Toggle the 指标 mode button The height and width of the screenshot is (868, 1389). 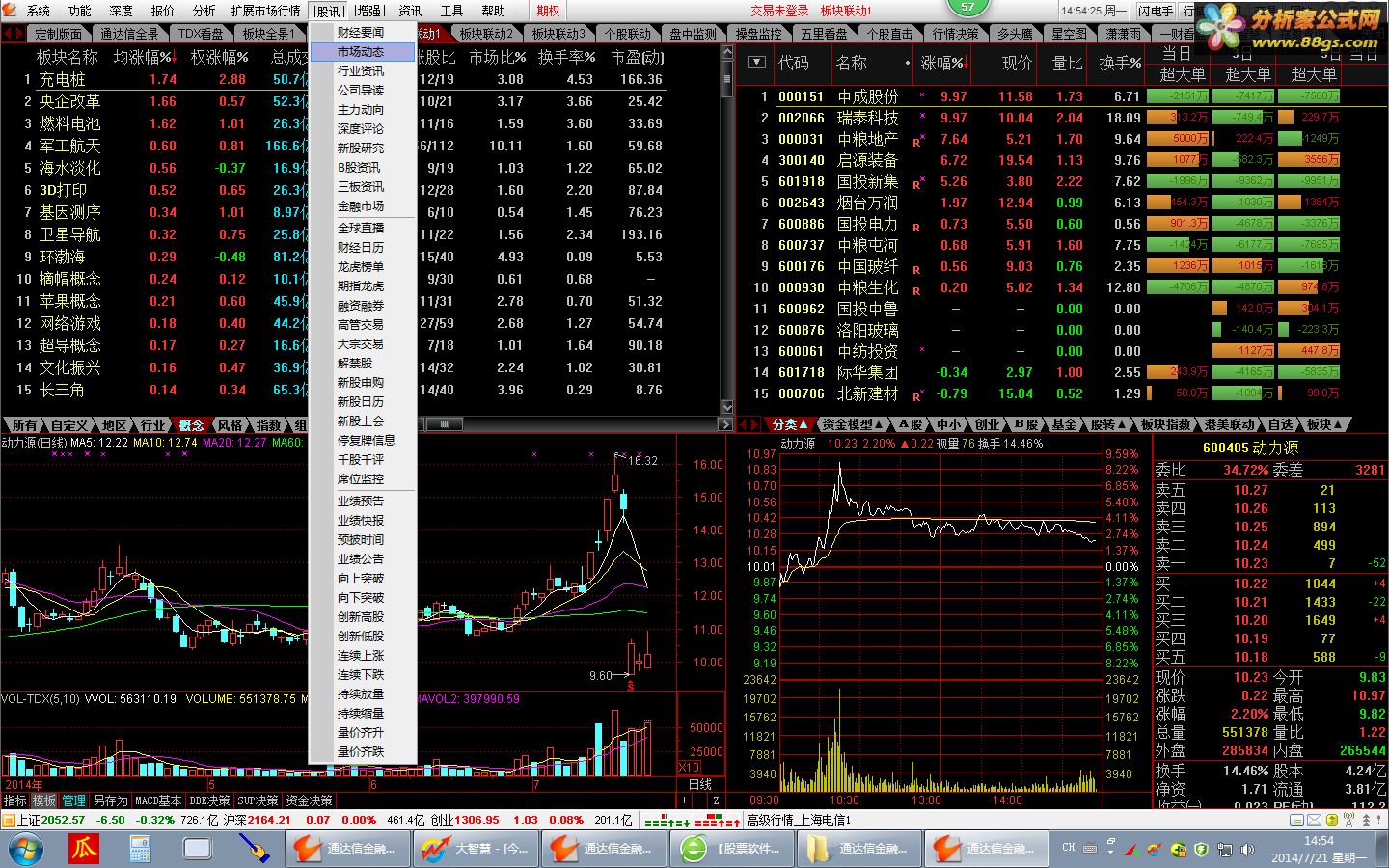coord(15,800)
